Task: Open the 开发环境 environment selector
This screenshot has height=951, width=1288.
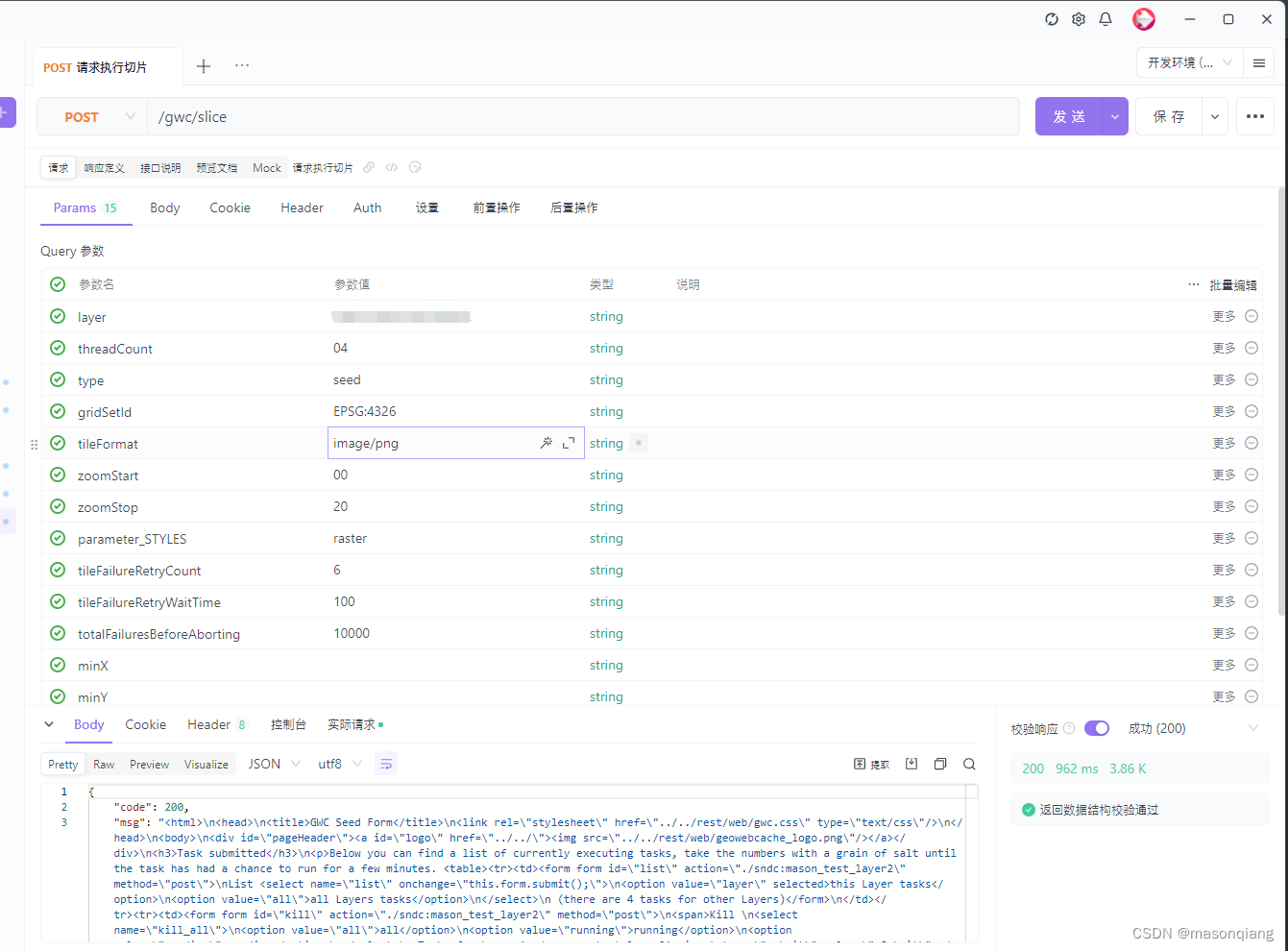Action: 1188,62
